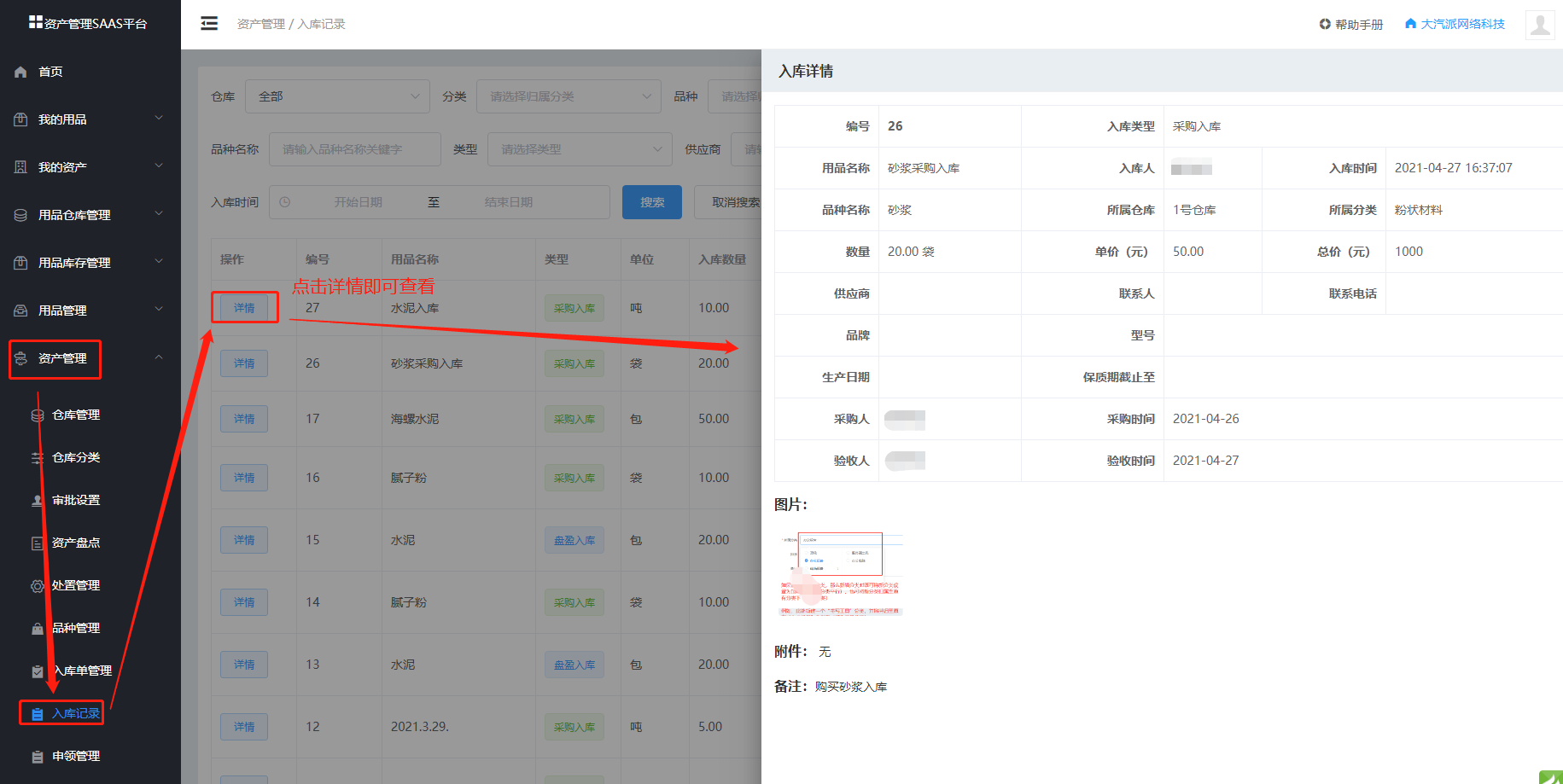The height and width of the screenshot is (784, 1563).
Task: Click the 品种名称 keyword input field
Action: (355, 149)
